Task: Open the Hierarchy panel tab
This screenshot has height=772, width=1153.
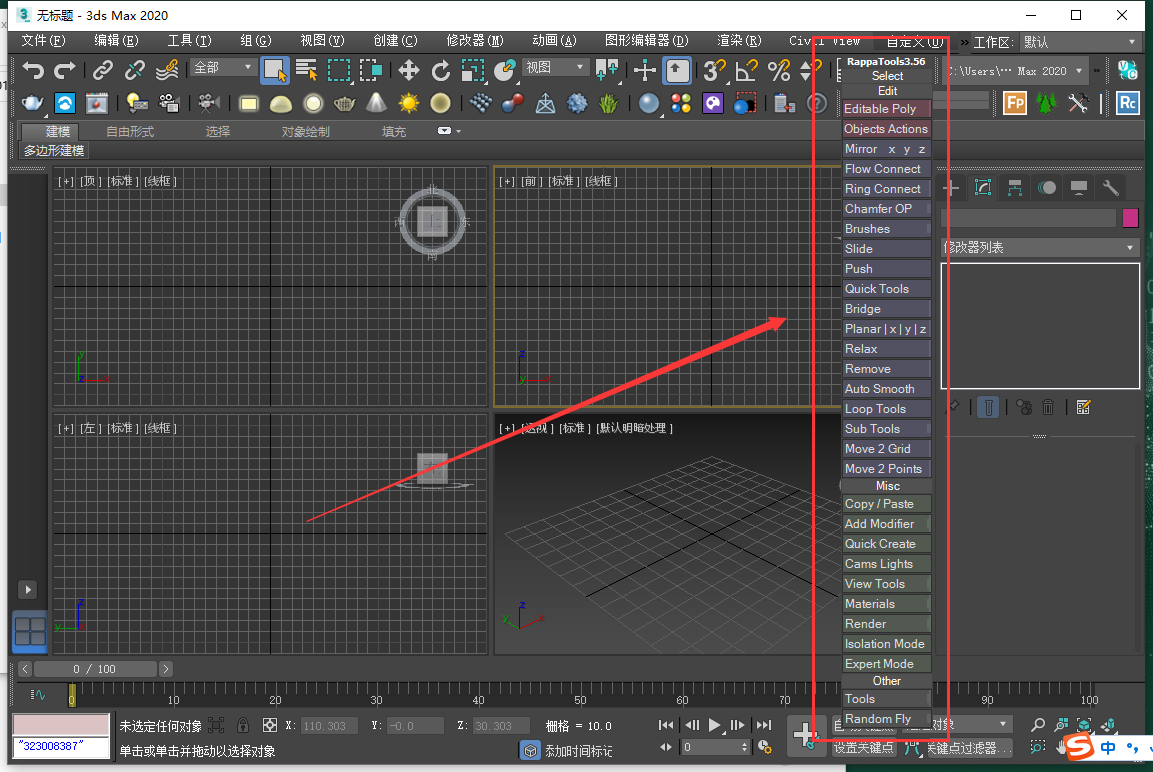Action: 1015,188
